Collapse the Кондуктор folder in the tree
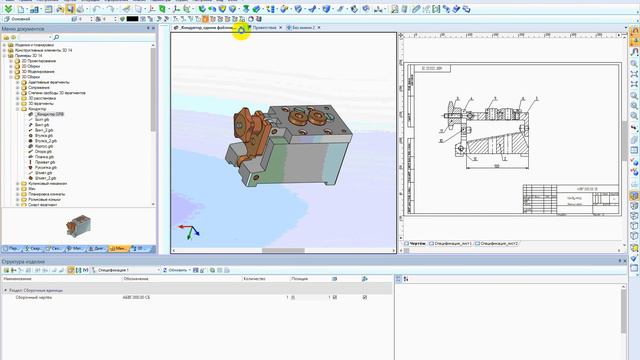The height and width of the screenshot is (360, 640). coord(18,109)
